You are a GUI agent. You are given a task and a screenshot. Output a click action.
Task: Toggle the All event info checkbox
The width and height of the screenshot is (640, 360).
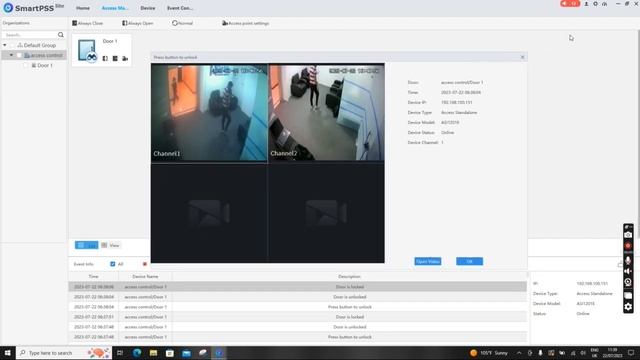point(113,264)
